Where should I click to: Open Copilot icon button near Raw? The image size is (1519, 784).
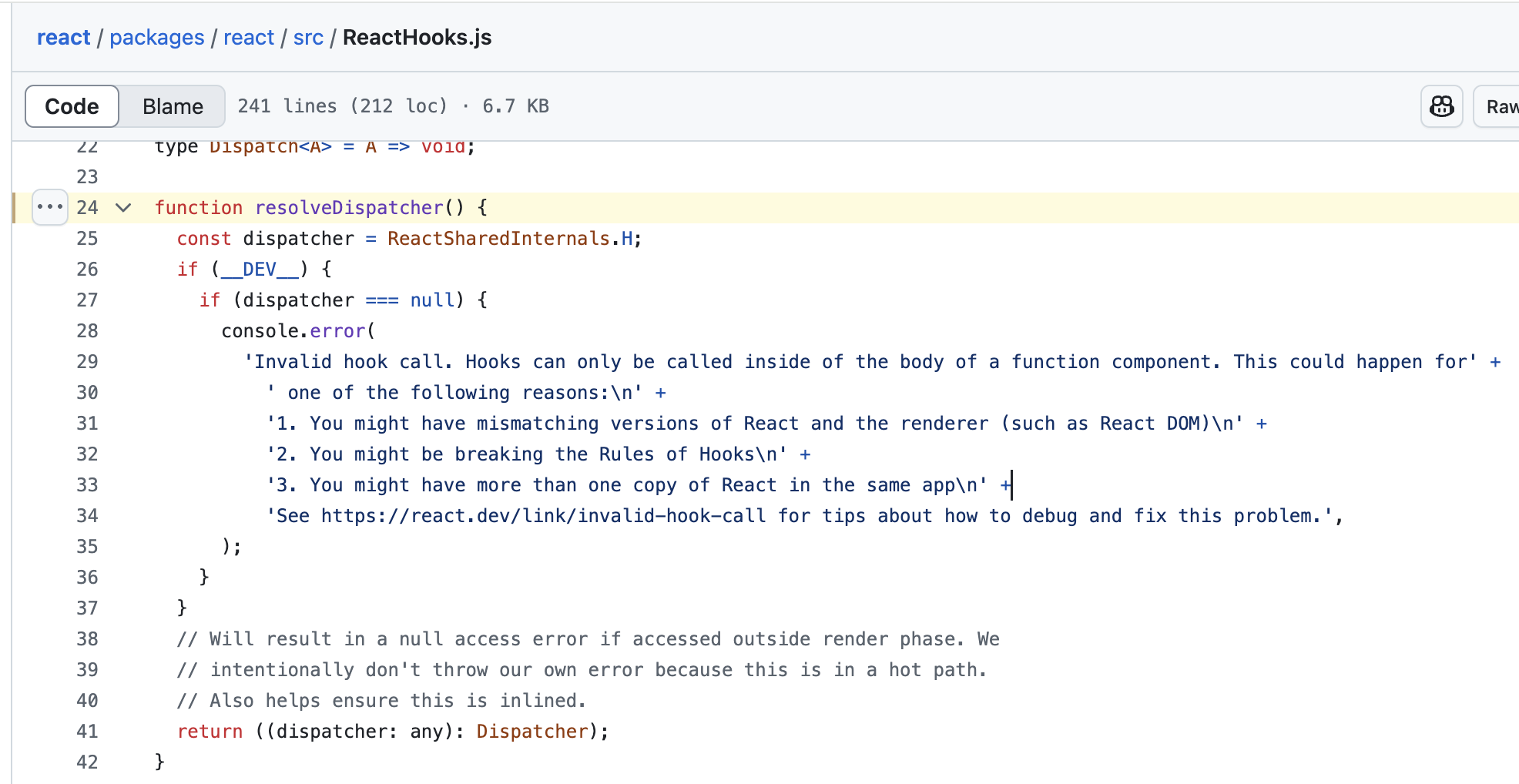1441,106
